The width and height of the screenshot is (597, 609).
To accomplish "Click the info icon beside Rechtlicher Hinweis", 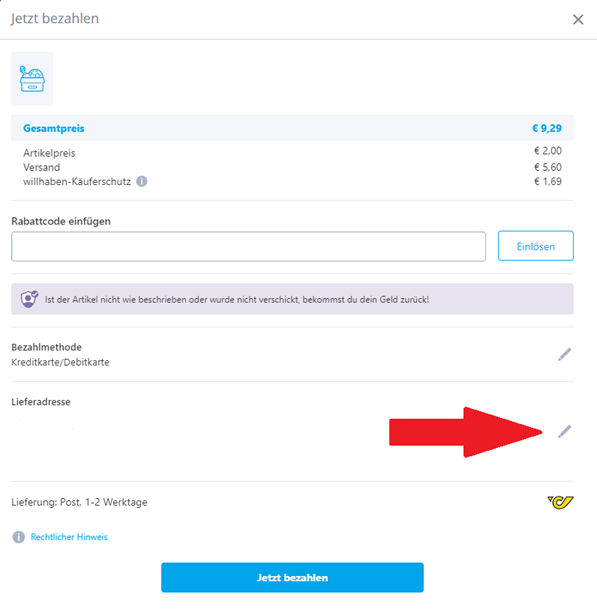I will [19, 537].
